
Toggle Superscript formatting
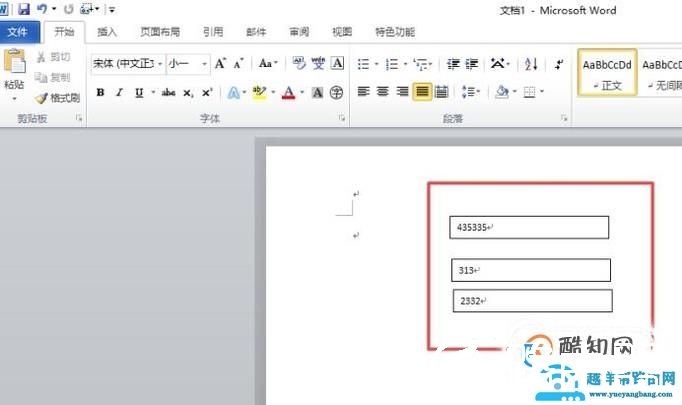(207, 93)
